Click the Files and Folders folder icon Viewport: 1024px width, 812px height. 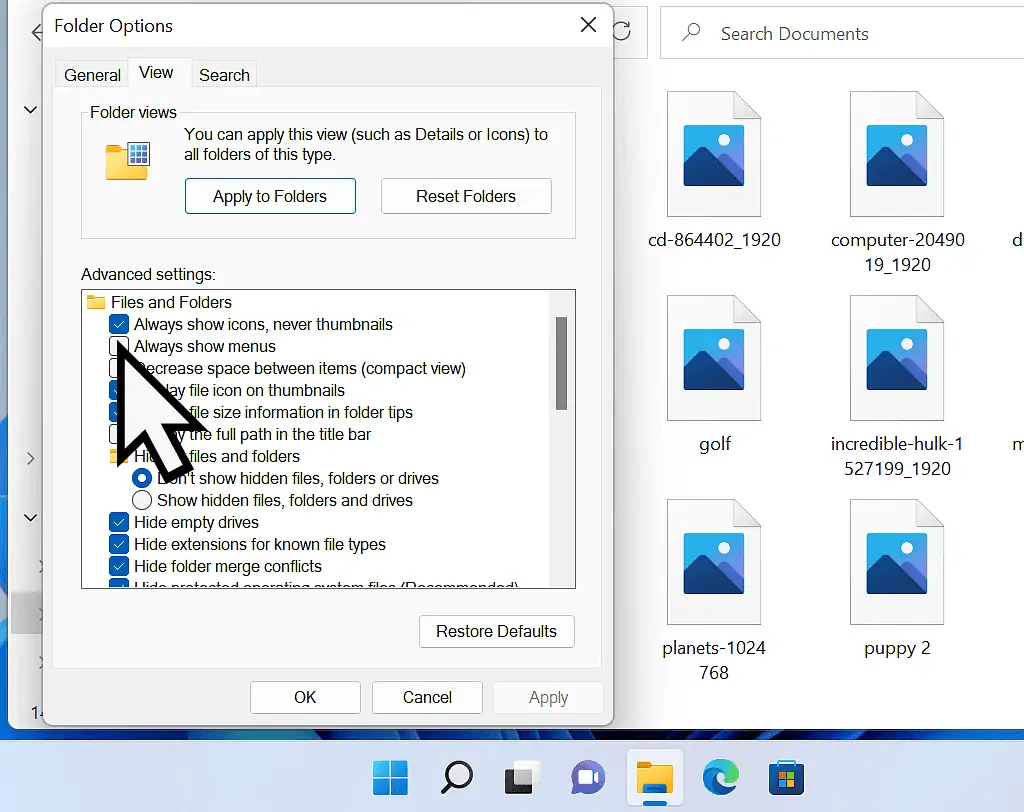(94, 302)
